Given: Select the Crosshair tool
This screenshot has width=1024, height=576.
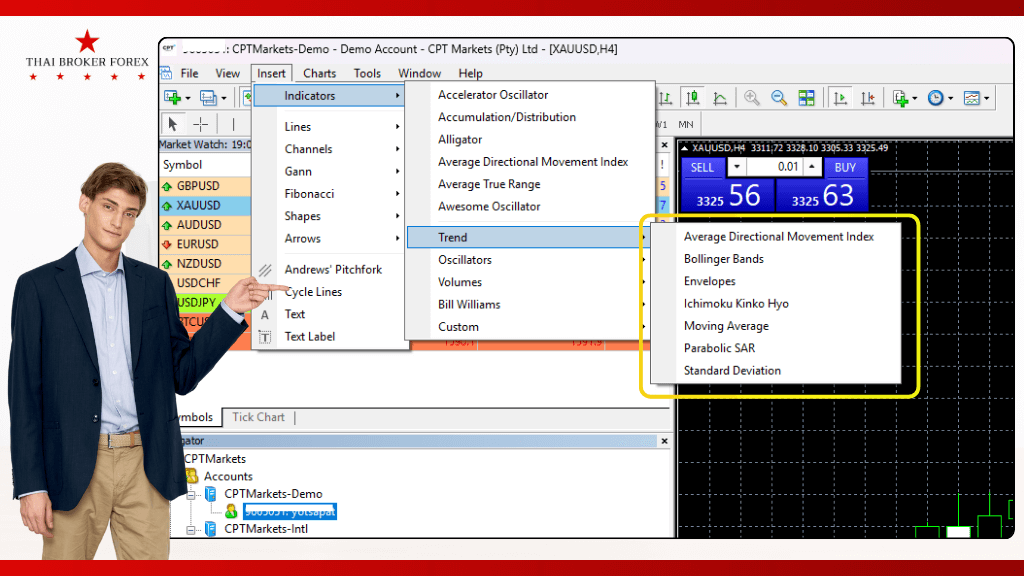Looking at the screenshot, I should pyautogui.click(x=200, y=123).
